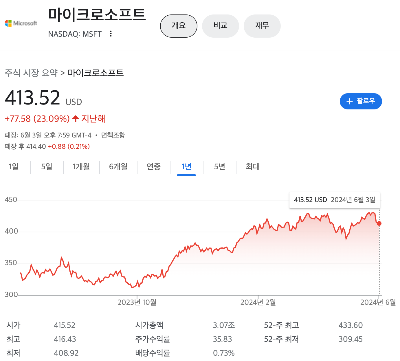Click the 52-주 최고 label
The image size is (400, 361).
[x=281, y=325]
